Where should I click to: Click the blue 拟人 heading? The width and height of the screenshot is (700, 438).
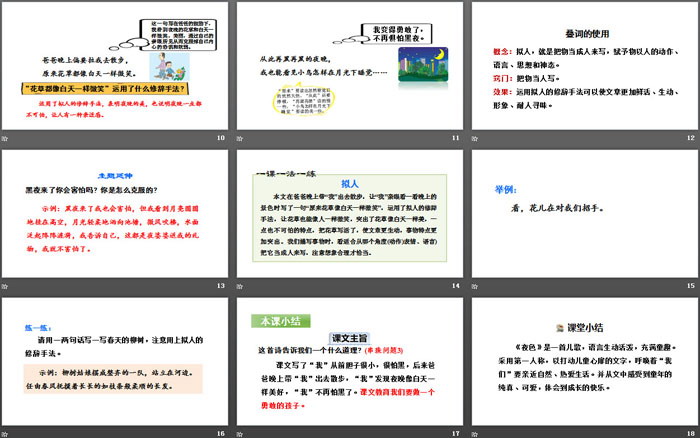350,184
